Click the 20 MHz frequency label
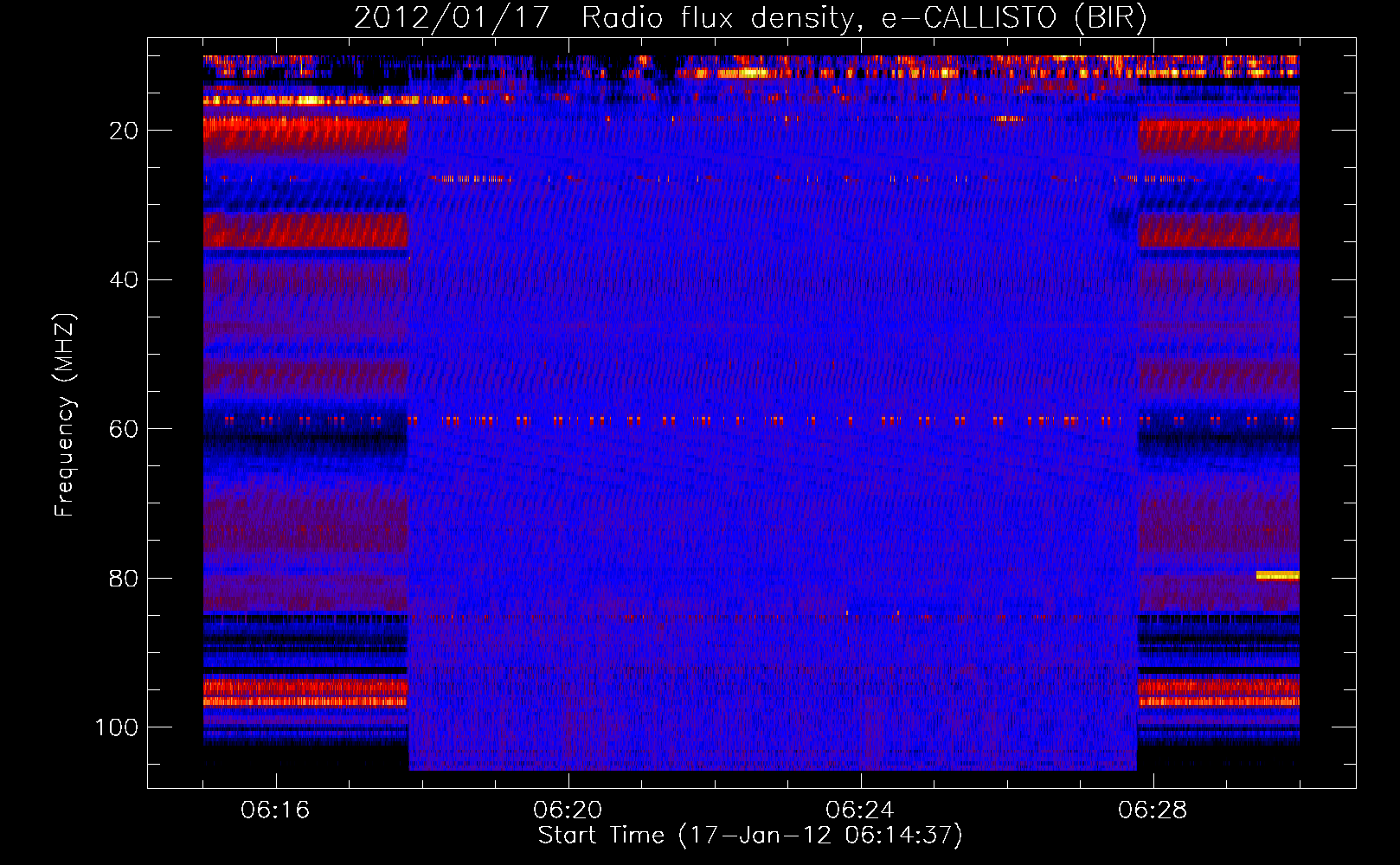The width and height of the screenshot is (1400, 865). (124, 131)
